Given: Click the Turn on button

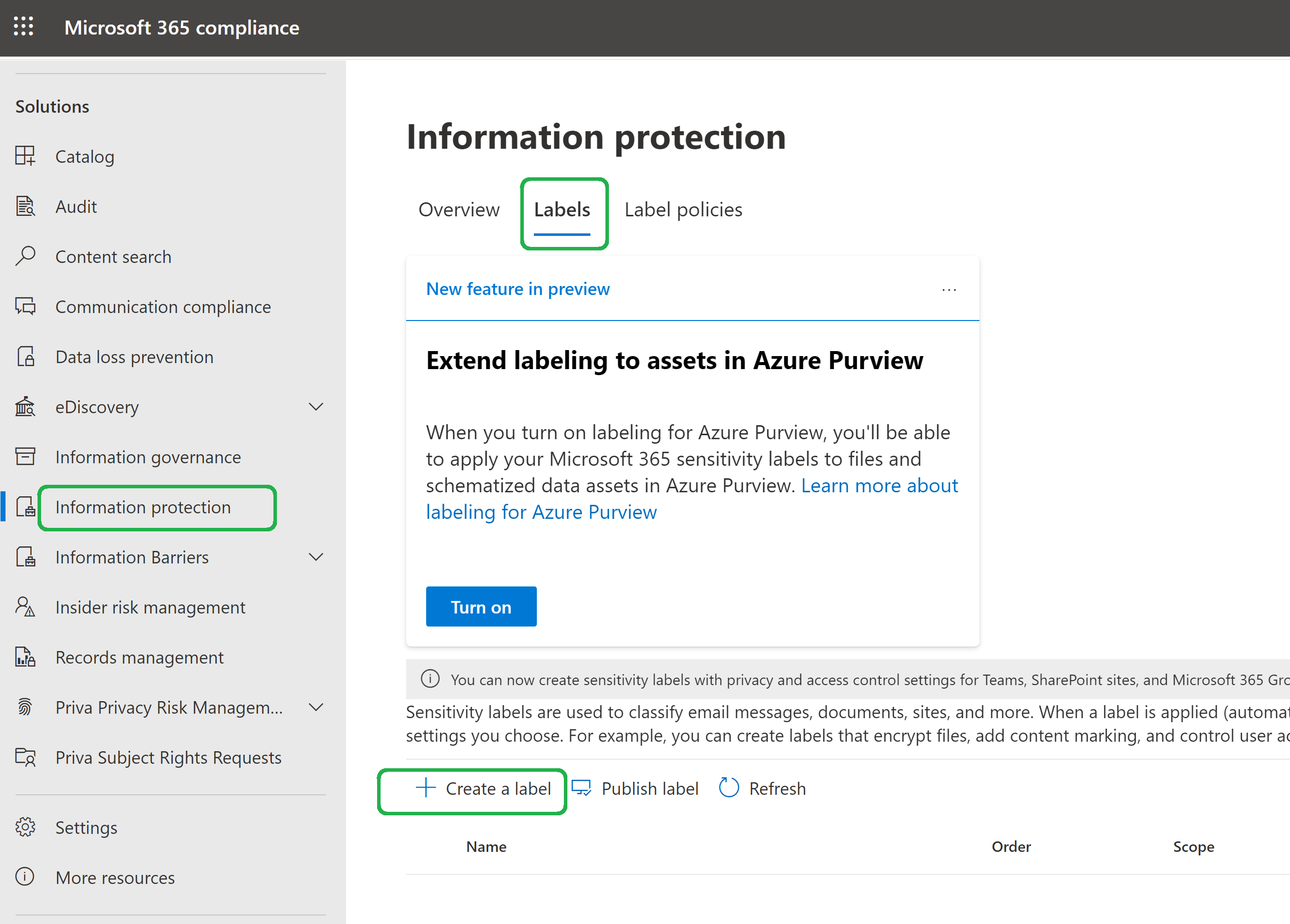Looking at the screenshot, I should pos(481,606).
